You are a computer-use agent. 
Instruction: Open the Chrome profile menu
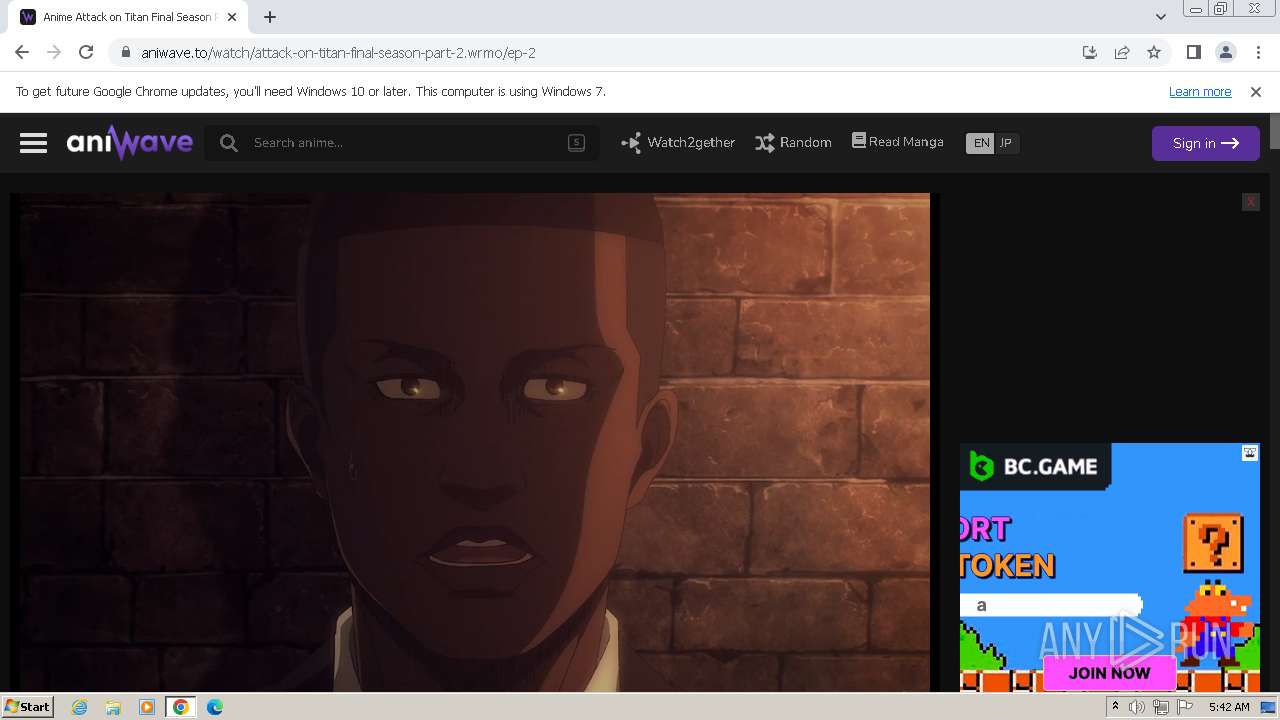coord(1225,53)
